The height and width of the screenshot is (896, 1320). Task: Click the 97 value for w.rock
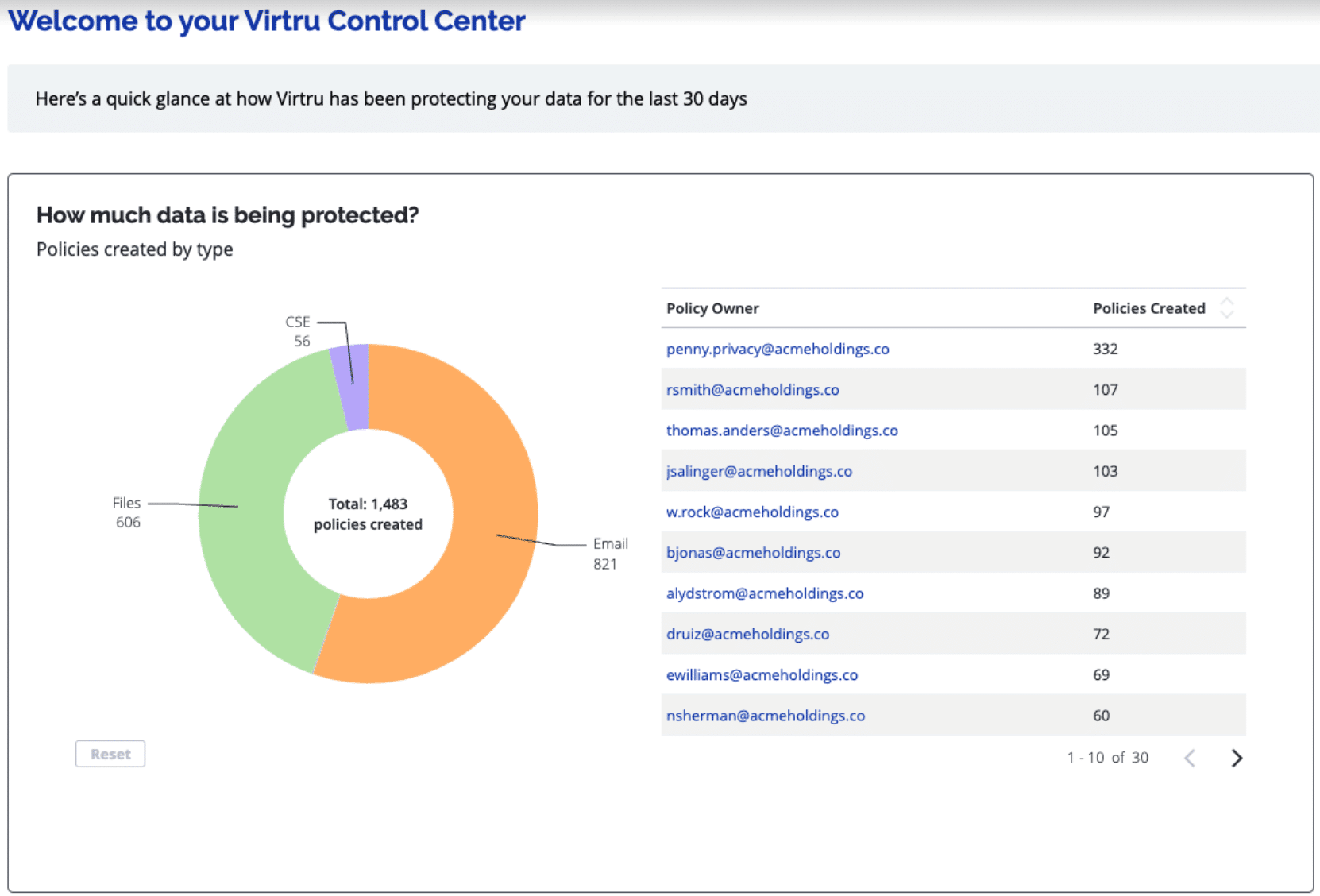pos(1101,512)
